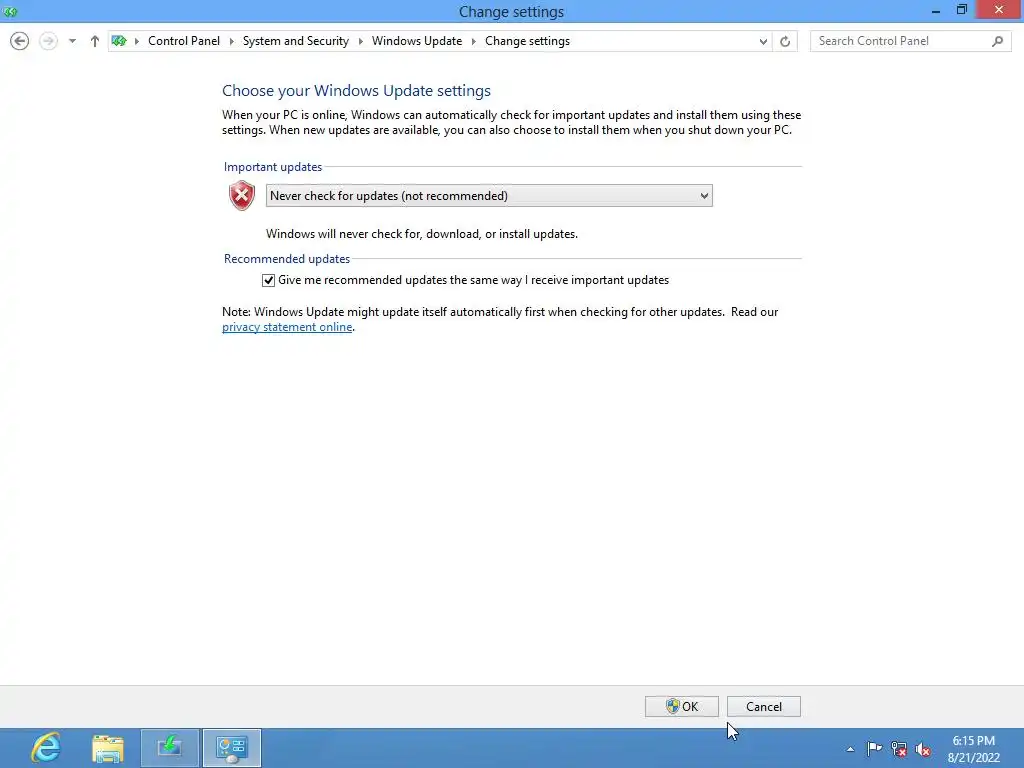Click the Forward navigation arrow
Screen dimensions: 1024x768
point(48,41)
